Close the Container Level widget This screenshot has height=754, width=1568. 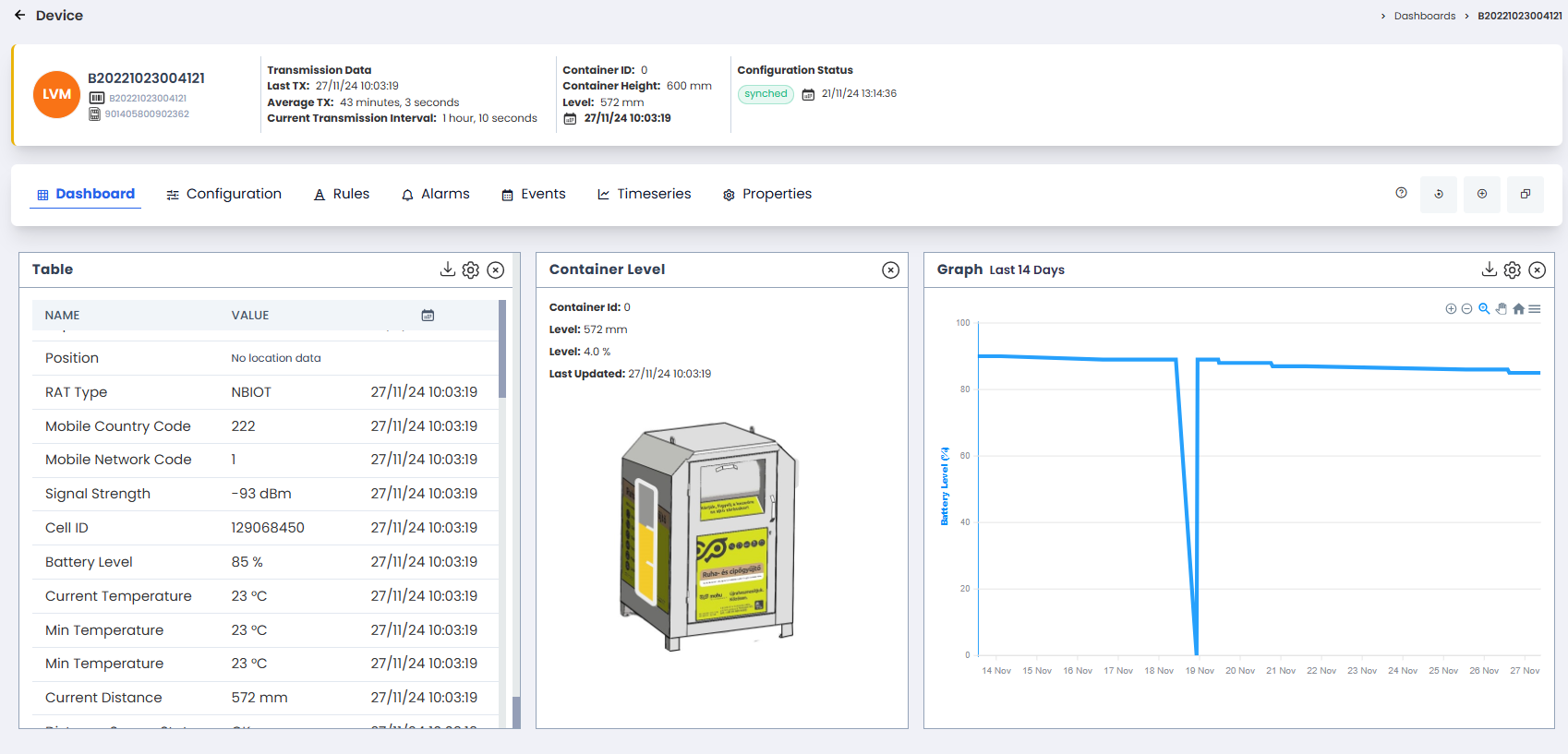890,269
